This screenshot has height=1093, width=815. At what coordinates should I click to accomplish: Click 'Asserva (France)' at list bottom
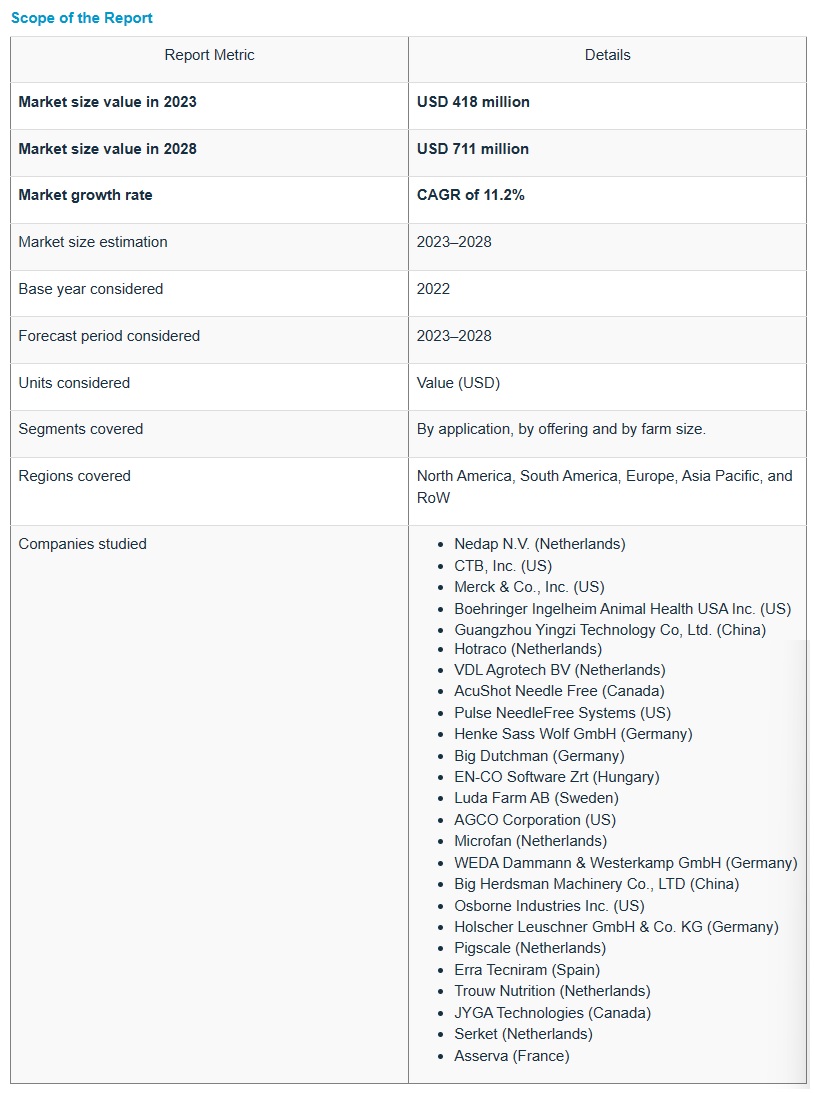coord(511,1056)
